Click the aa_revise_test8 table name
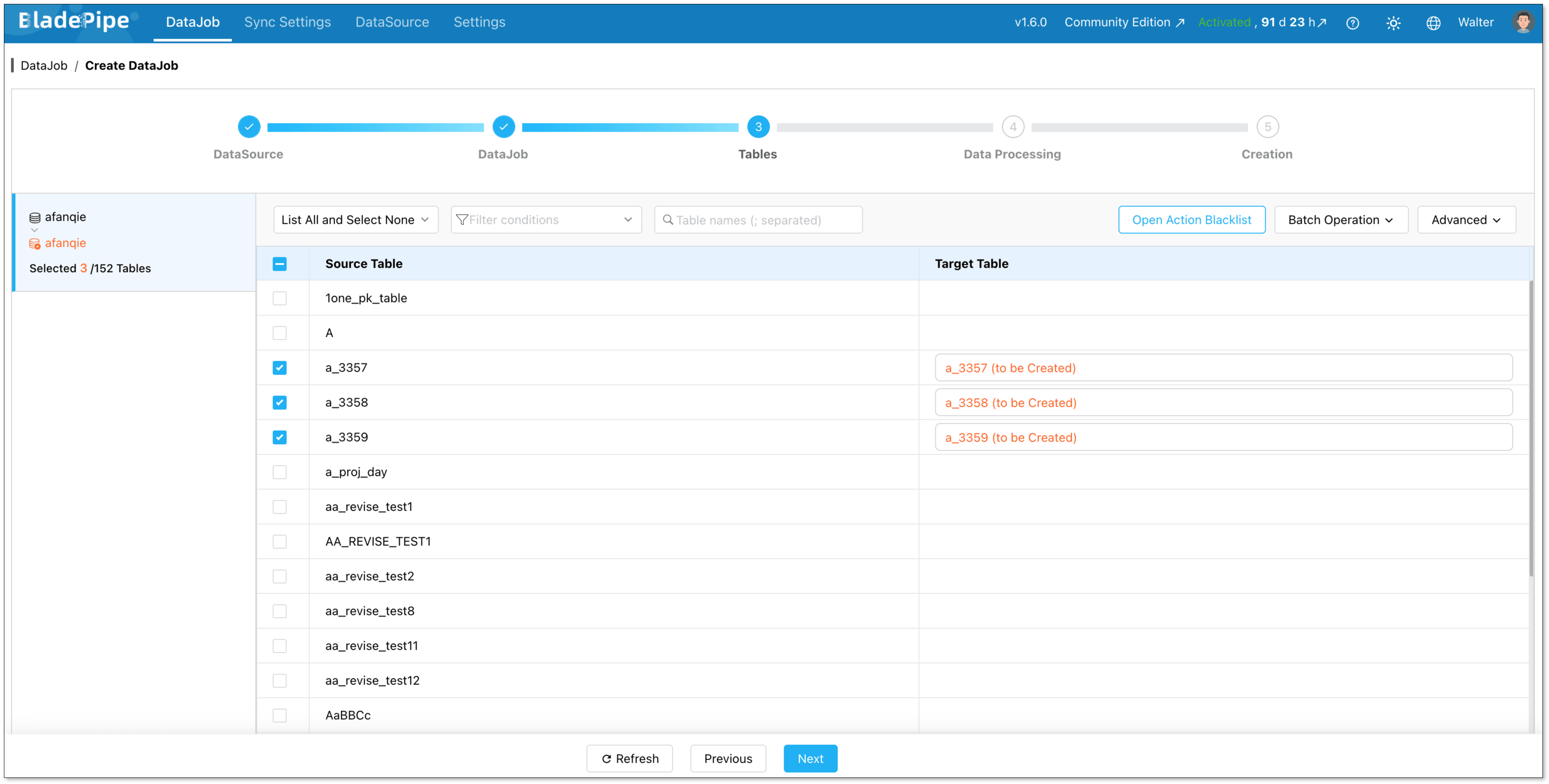Viewport: 1549px width, 784px height. click(x=370, y=611)
